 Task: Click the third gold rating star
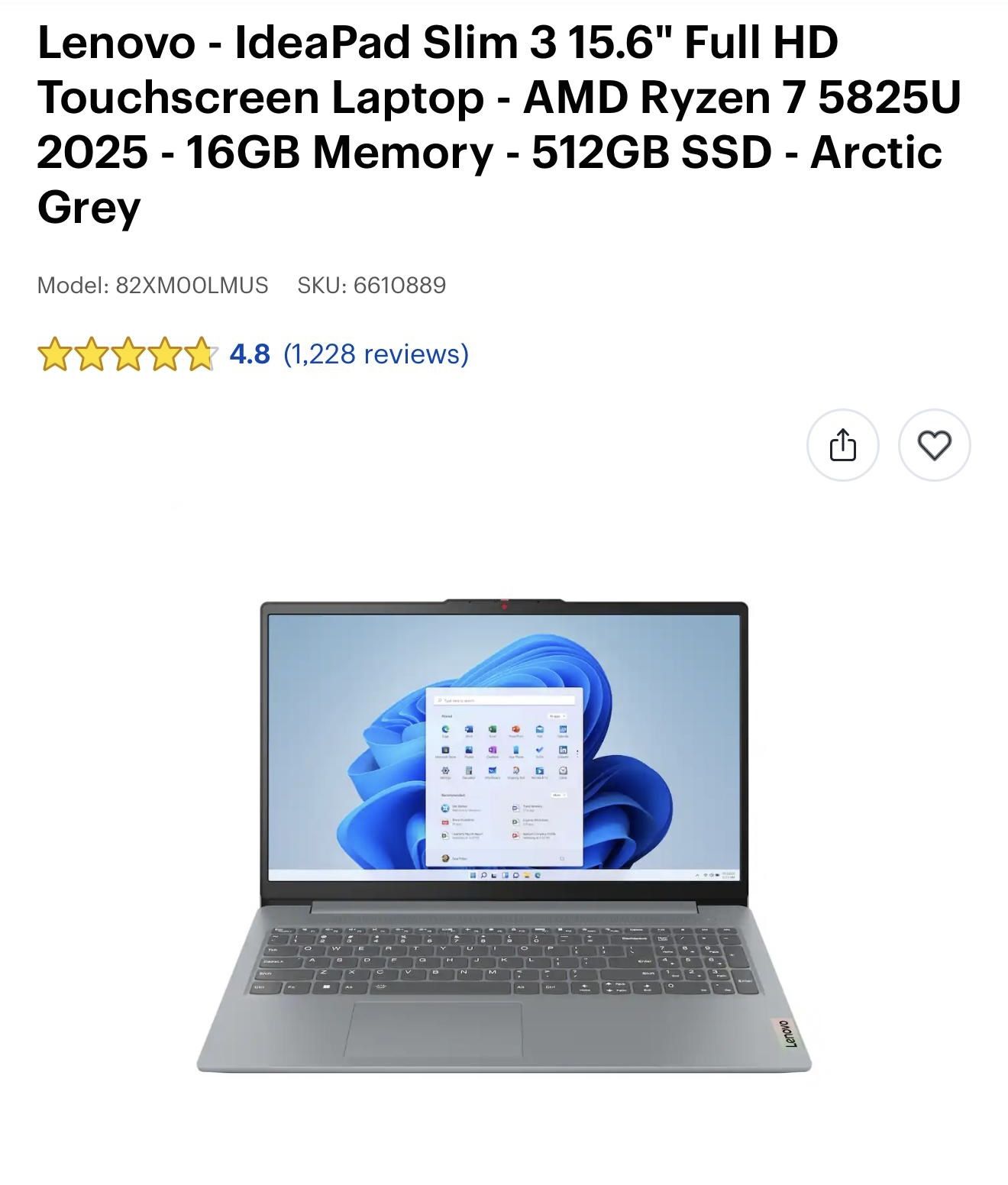[128, 354]
